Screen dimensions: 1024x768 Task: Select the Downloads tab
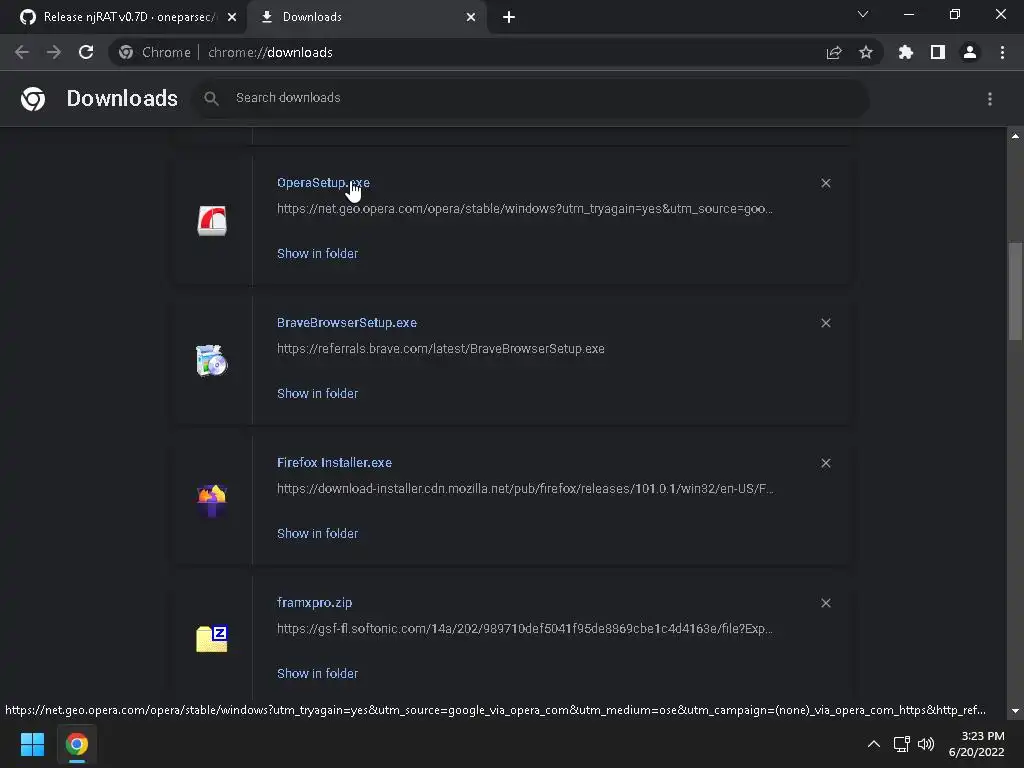pos(367,17)
